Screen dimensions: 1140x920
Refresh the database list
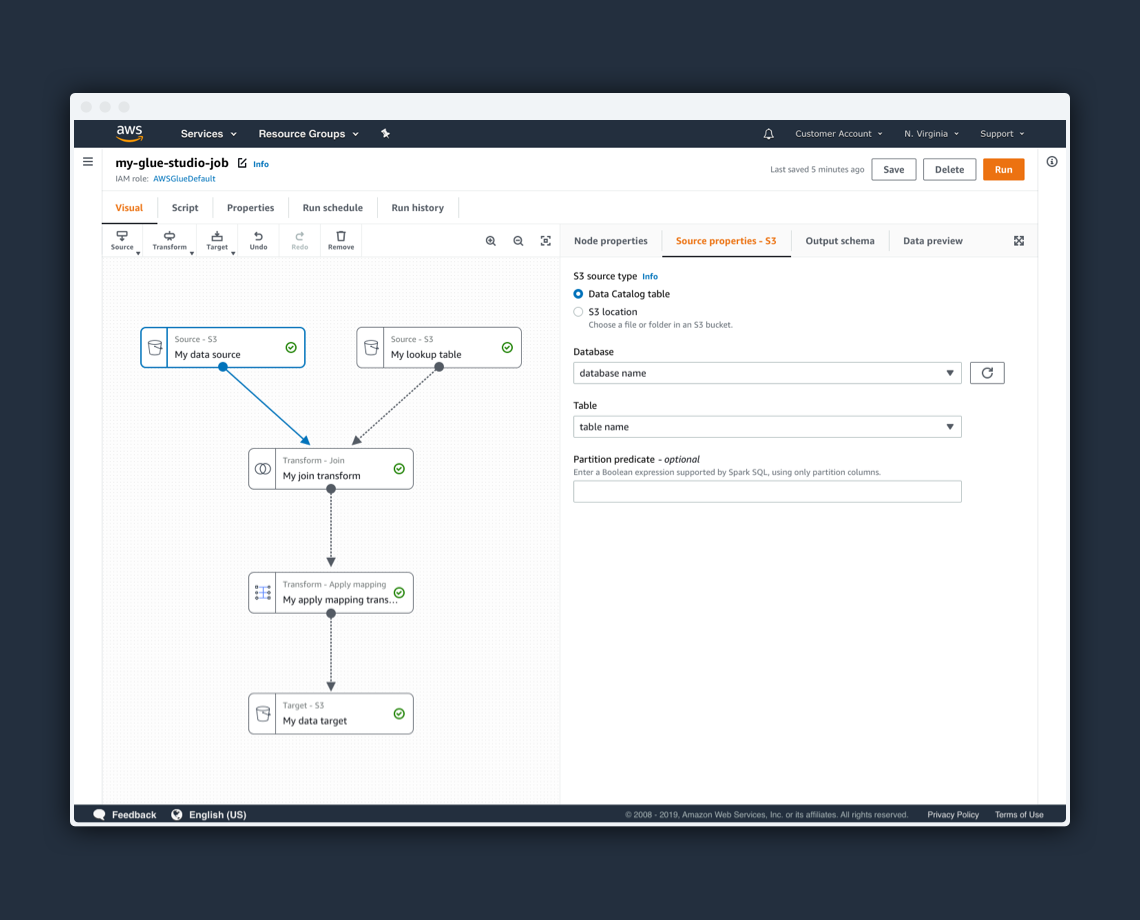click(x=987, y=373)
